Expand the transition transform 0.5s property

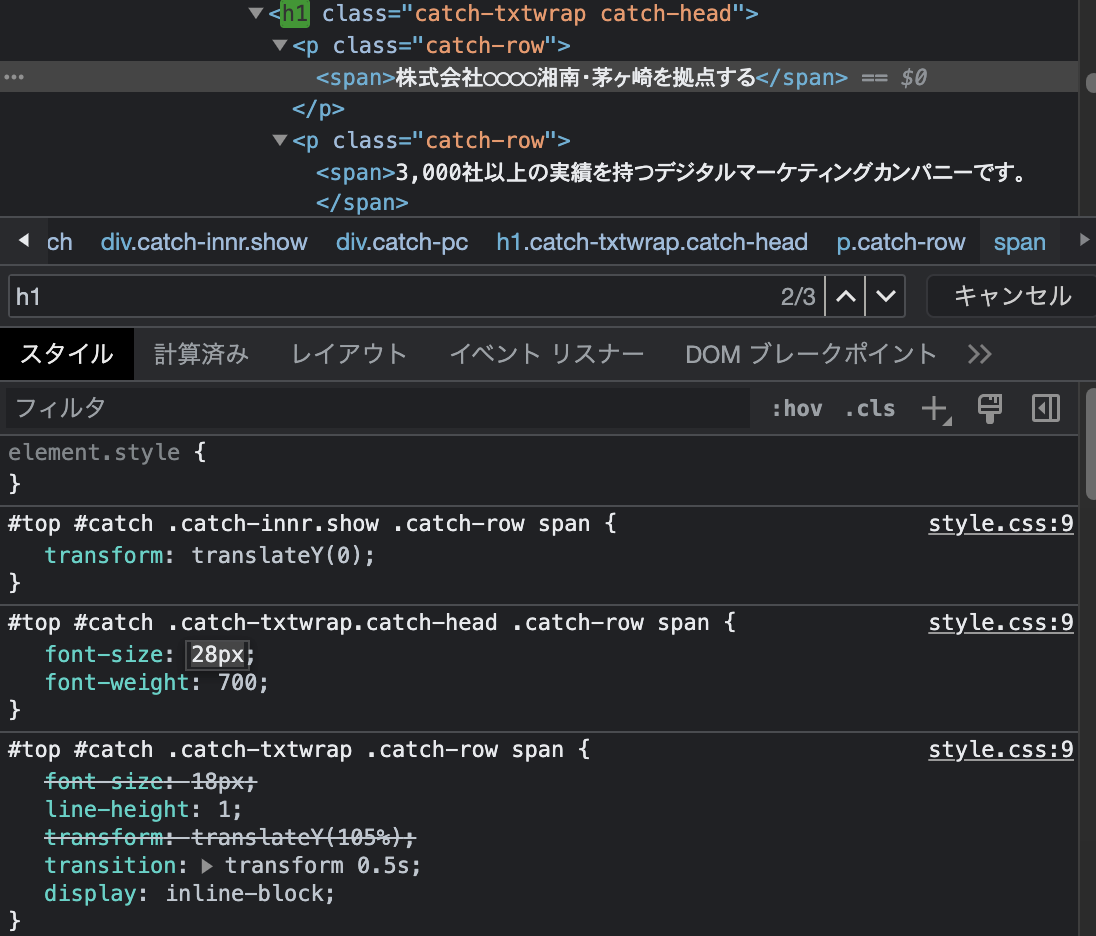click(207, 865)
